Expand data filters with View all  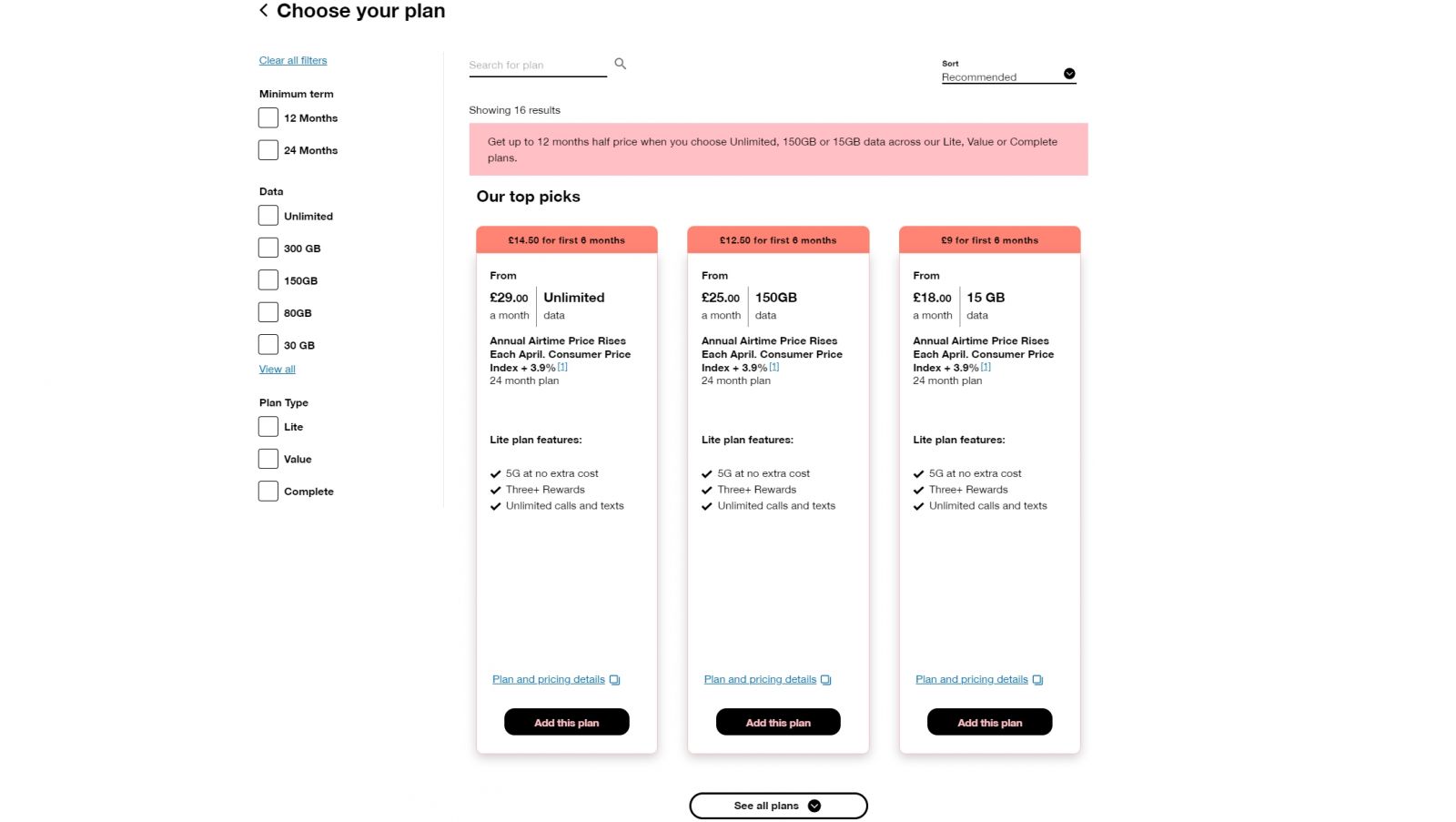277,369
